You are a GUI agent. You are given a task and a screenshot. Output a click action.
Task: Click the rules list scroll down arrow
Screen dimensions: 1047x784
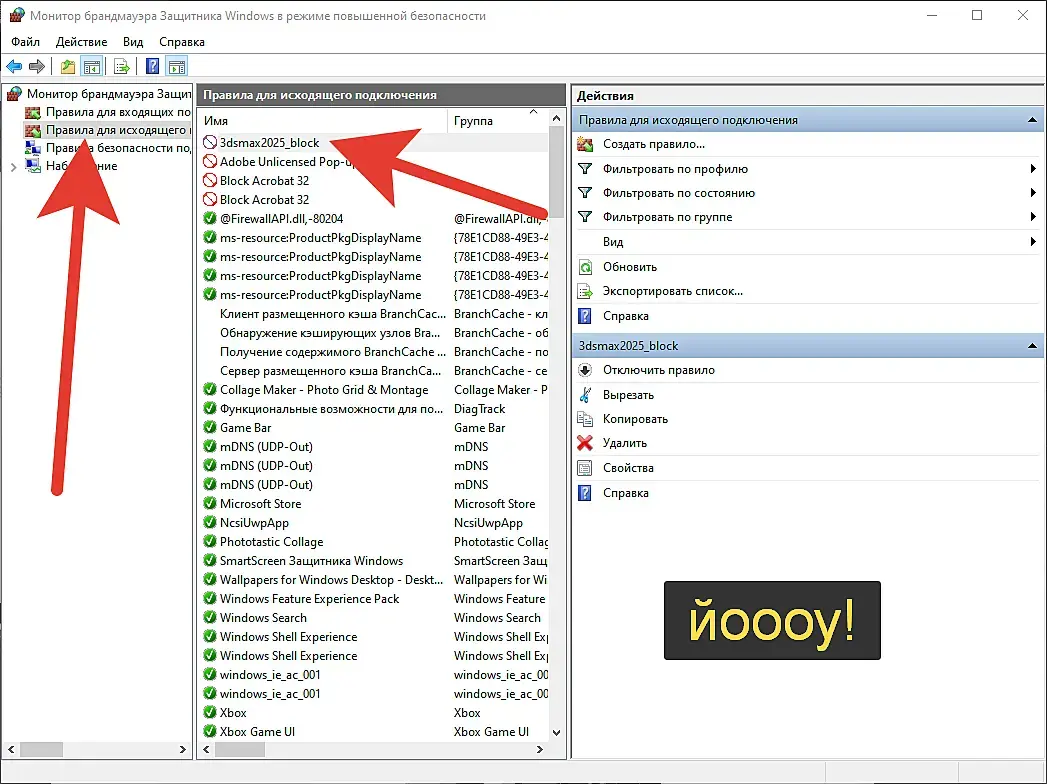[557, 733]
